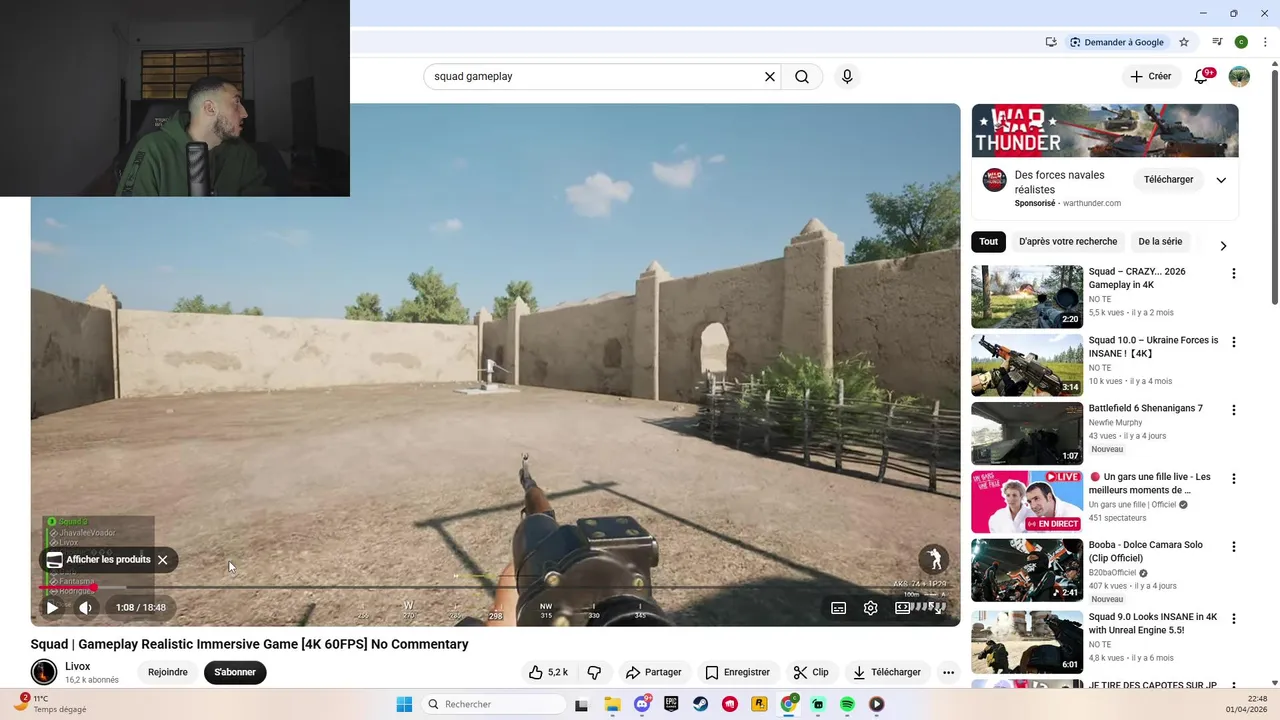Bookmark this page with the star icon

(x=1184, y=42)
